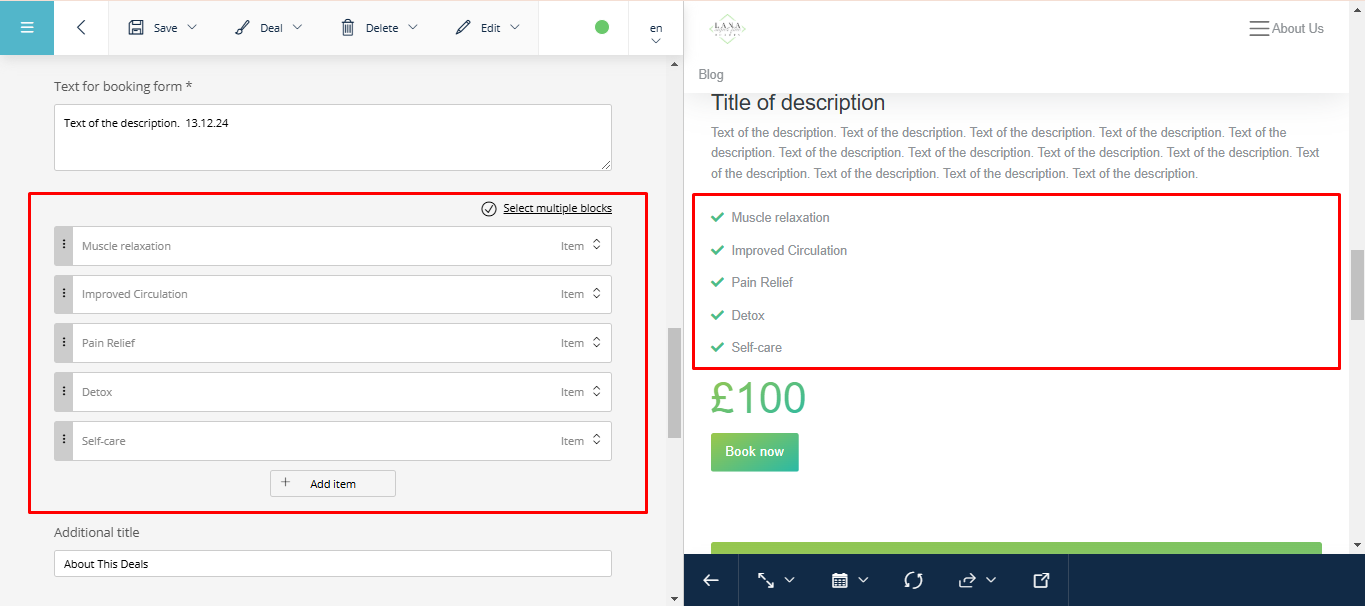Image resolution: width=1365 pixels, height=606 pixels.
Task: Click drag handle of Muscle relaxation item
Action: (x=64, y=246)
